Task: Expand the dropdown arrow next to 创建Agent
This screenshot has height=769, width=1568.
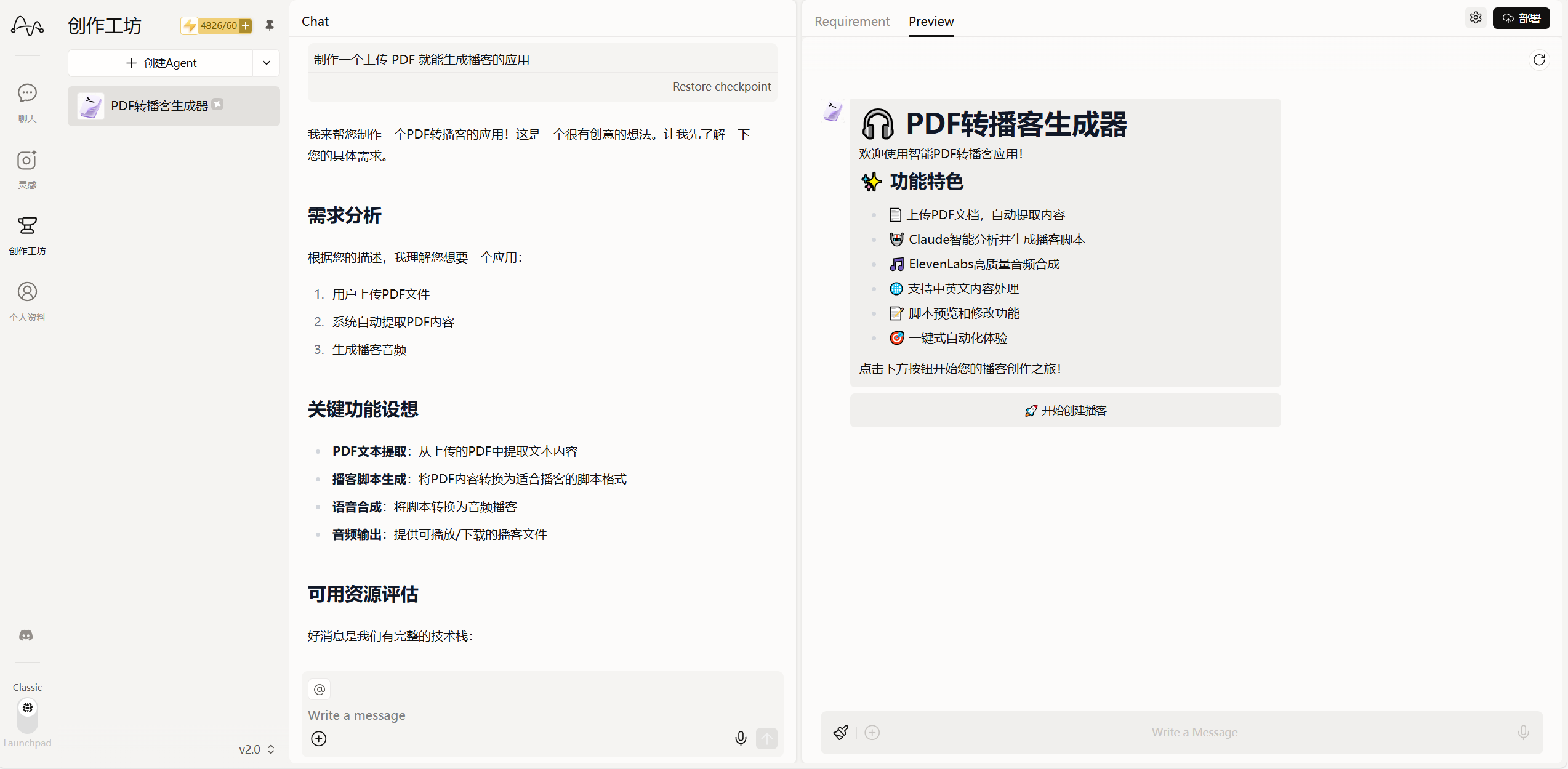Action: click(x=267, y=63)
